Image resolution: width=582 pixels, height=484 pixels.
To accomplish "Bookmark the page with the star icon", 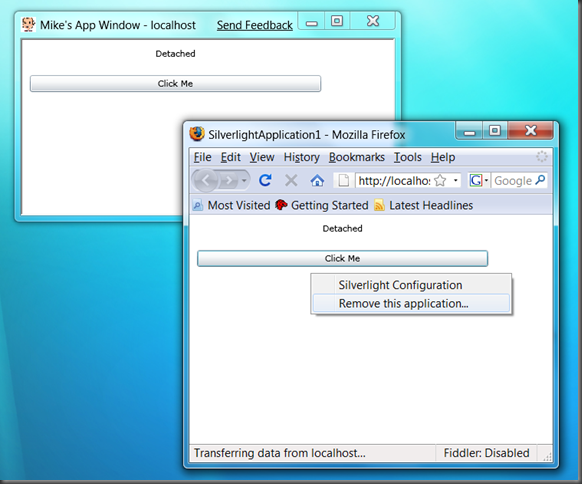I will tap(440, 181).
